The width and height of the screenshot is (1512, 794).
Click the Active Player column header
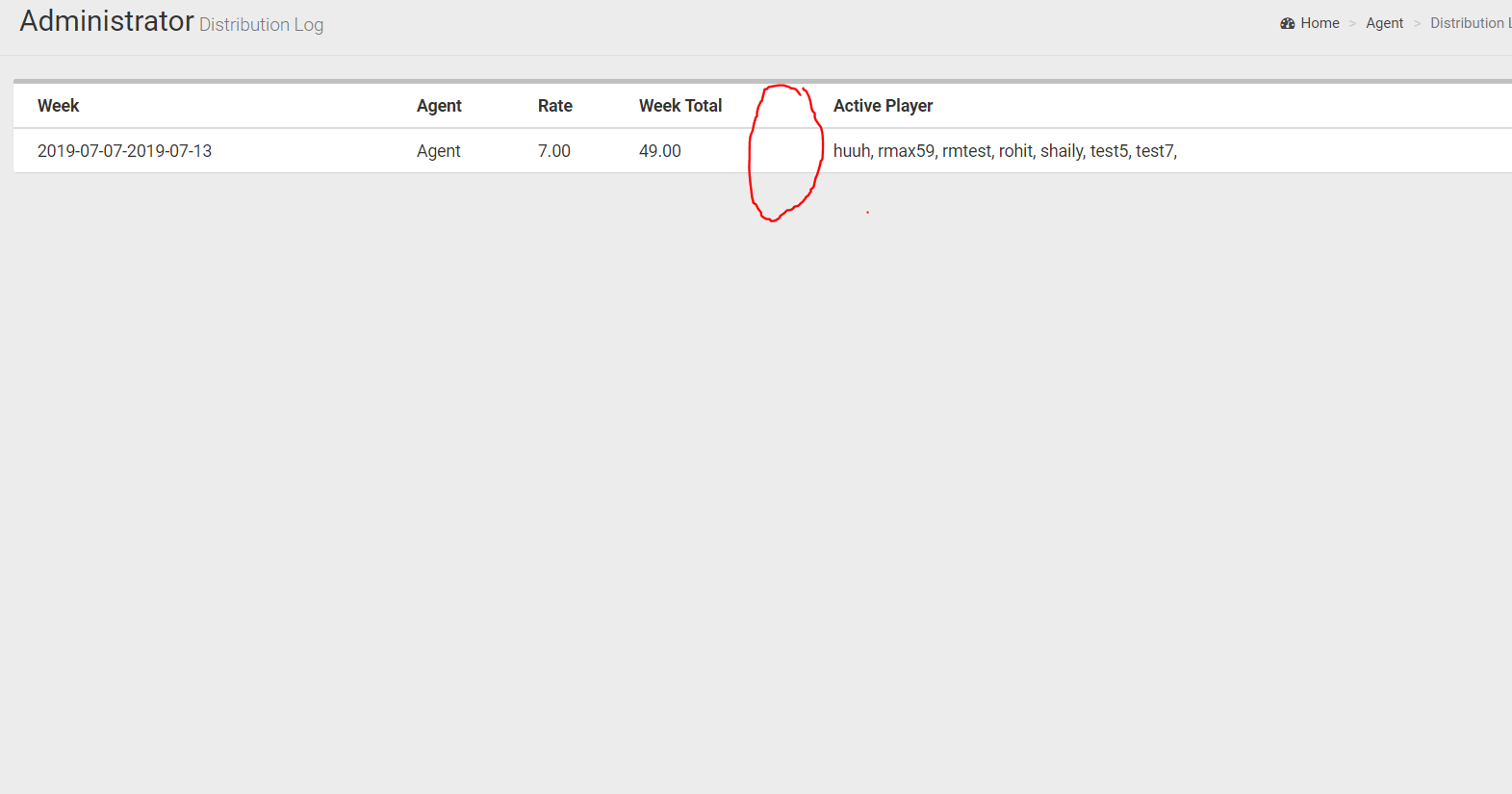(x=883, y=106)
